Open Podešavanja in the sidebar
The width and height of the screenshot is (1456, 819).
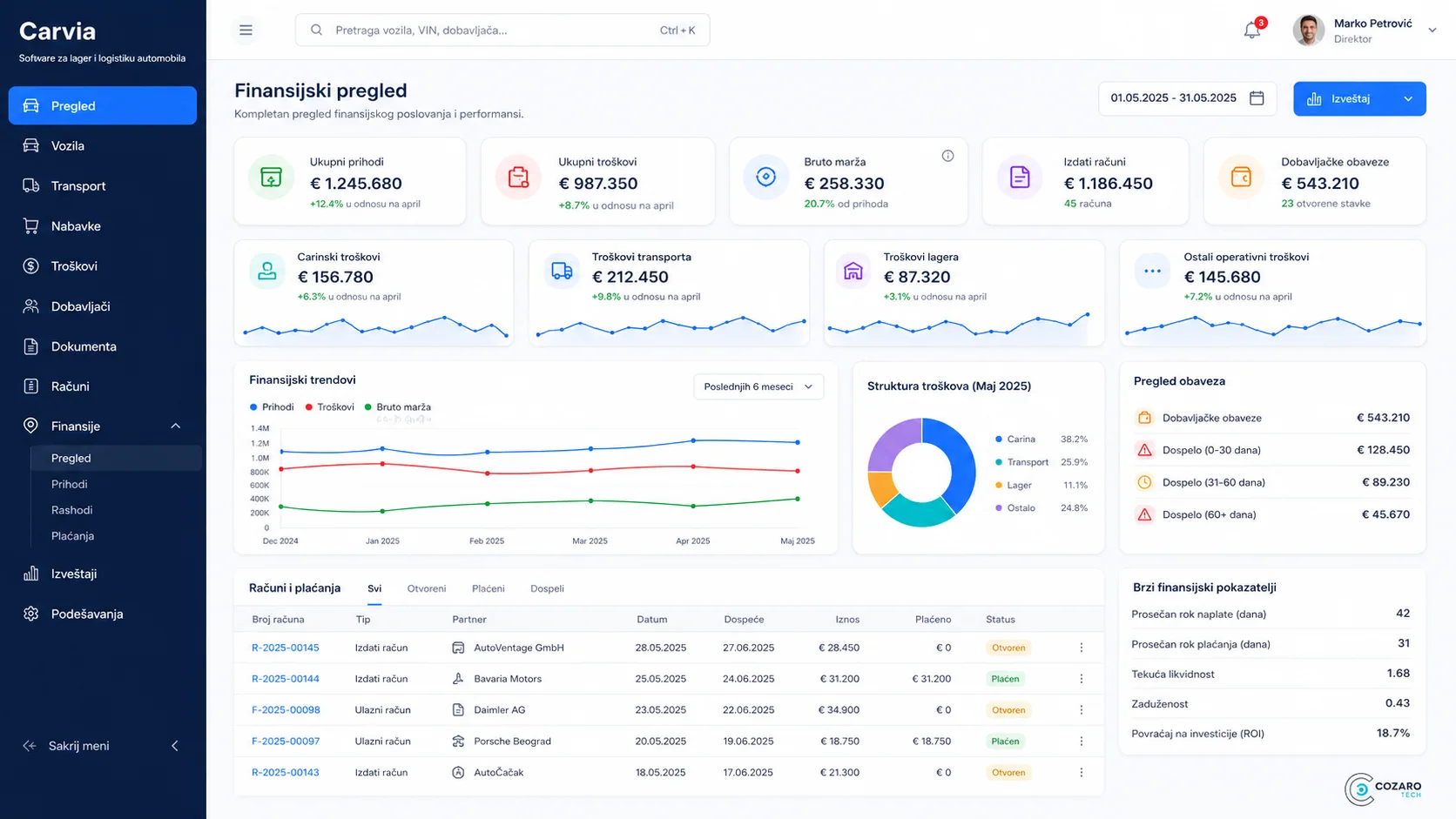click(x=102, y=614)
